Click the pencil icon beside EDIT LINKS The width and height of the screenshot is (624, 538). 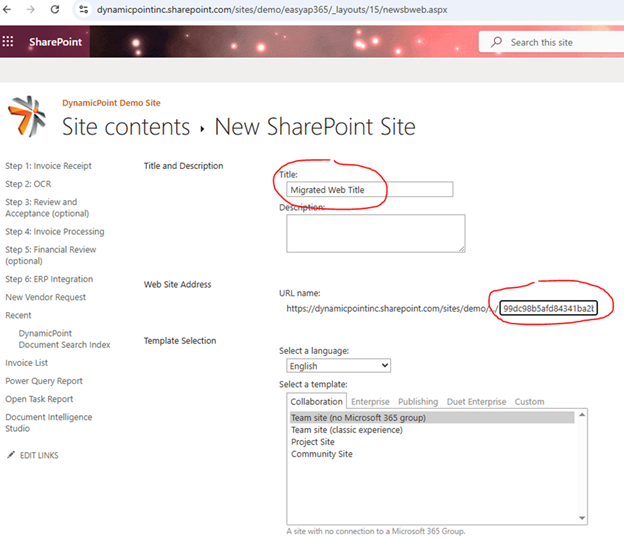(11, 455)
